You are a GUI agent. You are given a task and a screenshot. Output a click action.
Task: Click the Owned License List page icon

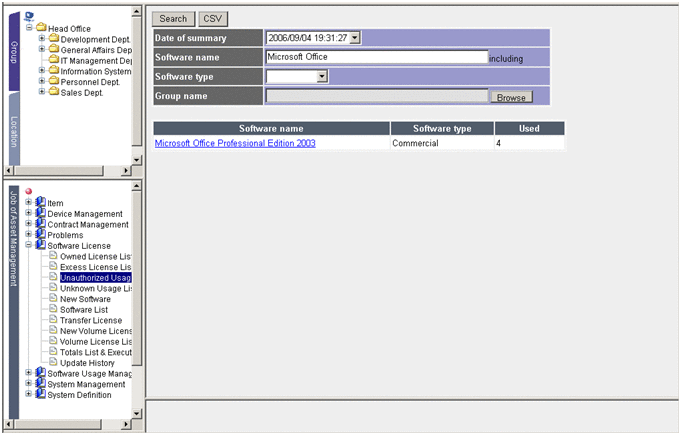coord(53,255)
